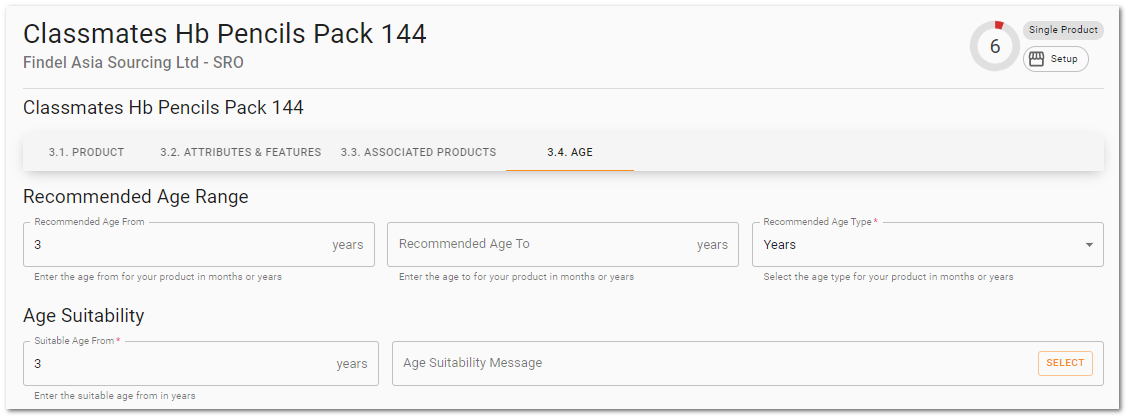Click the Recommended Age To field
The width and height of the screenshot is (1129, 419).
tap(563, 245)
